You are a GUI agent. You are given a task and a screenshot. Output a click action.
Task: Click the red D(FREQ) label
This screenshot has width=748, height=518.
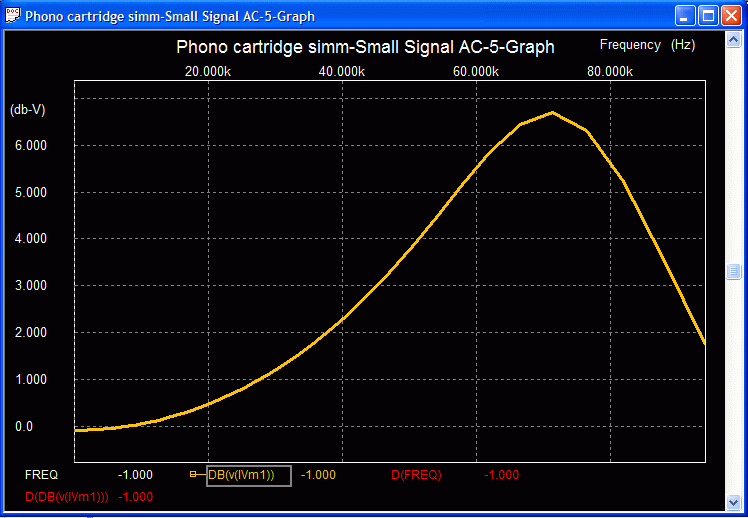click(416, 475)
